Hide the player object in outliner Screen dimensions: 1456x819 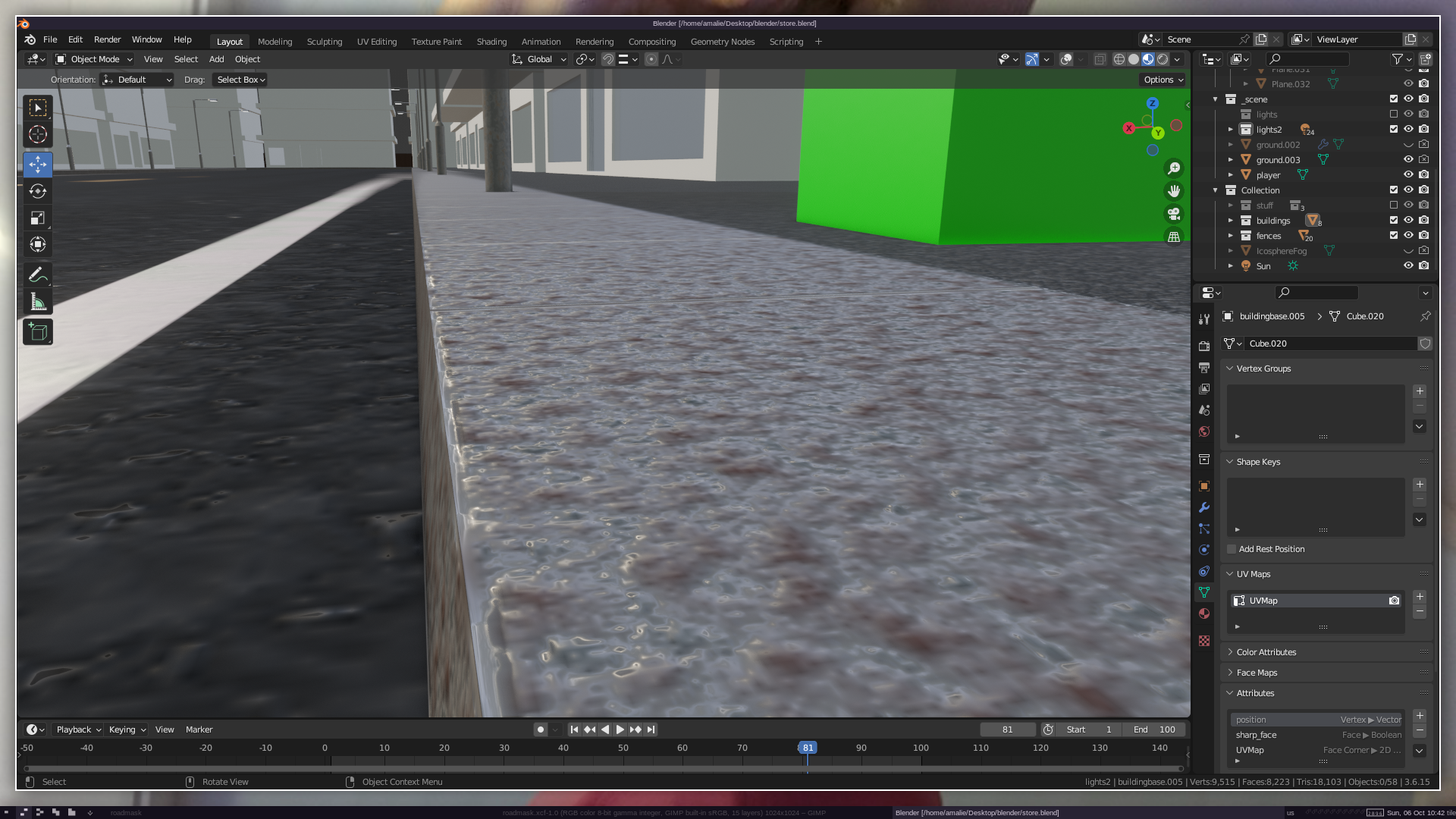point(1408,174)
